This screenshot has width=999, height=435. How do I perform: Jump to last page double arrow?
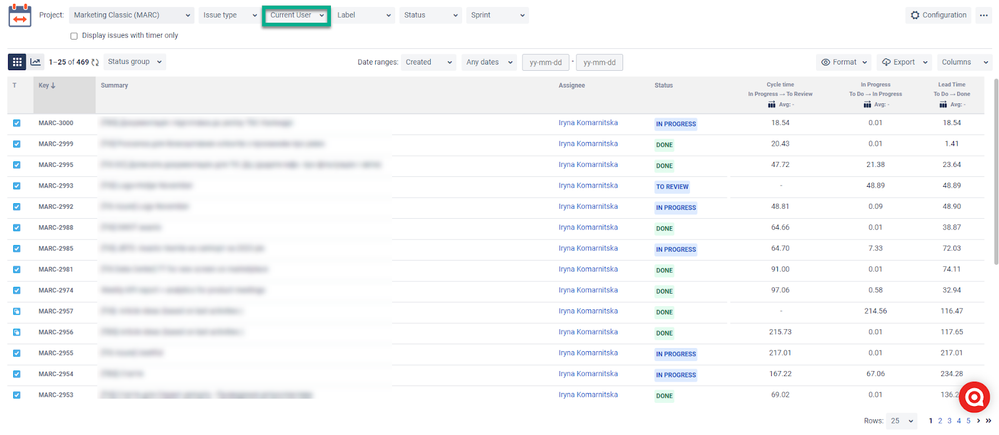point(988,420)
